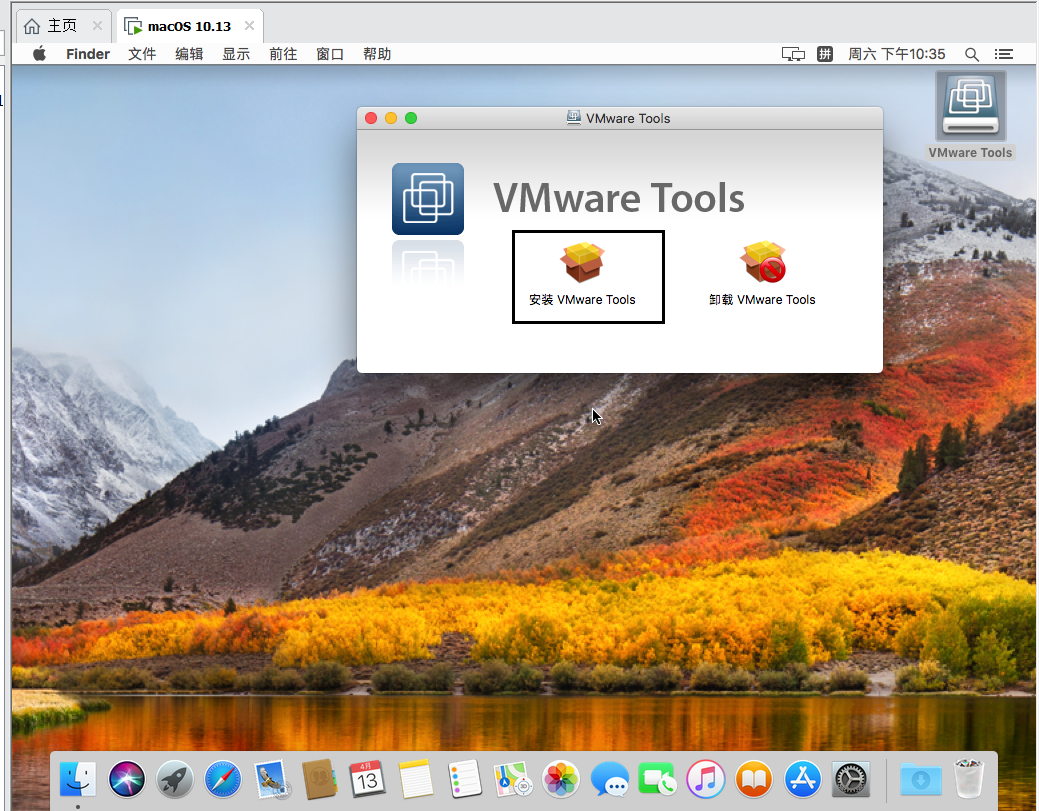The image size is (1039, 811).
Task: Launch Siri from the Dock
Action: click(127, 779)
